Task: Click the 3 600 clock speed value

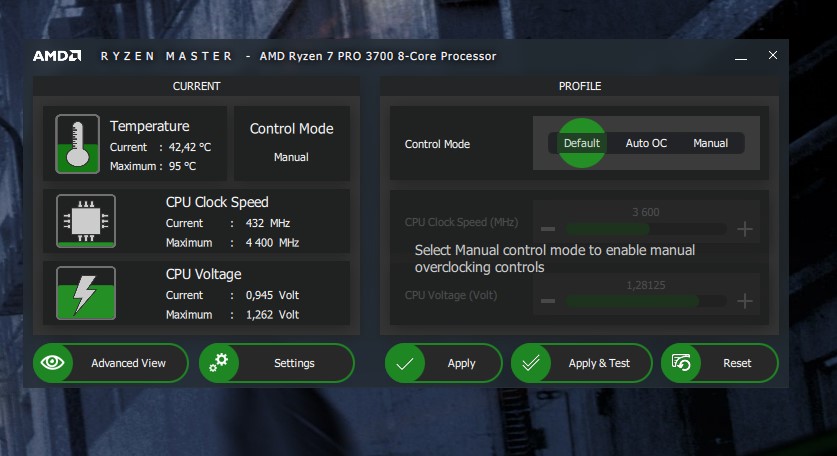Action: pyautogui.click(x=646, y=212)
